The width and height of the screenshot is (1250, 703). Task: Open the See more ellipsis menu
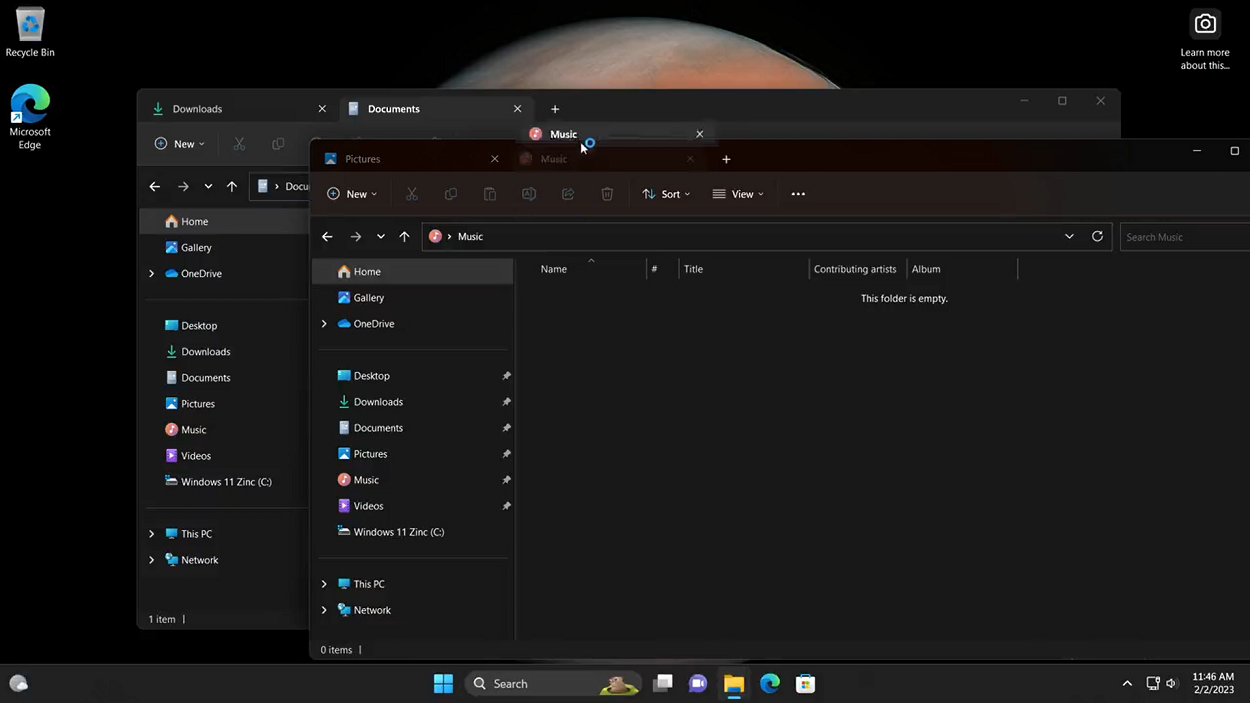coord(797,193)
